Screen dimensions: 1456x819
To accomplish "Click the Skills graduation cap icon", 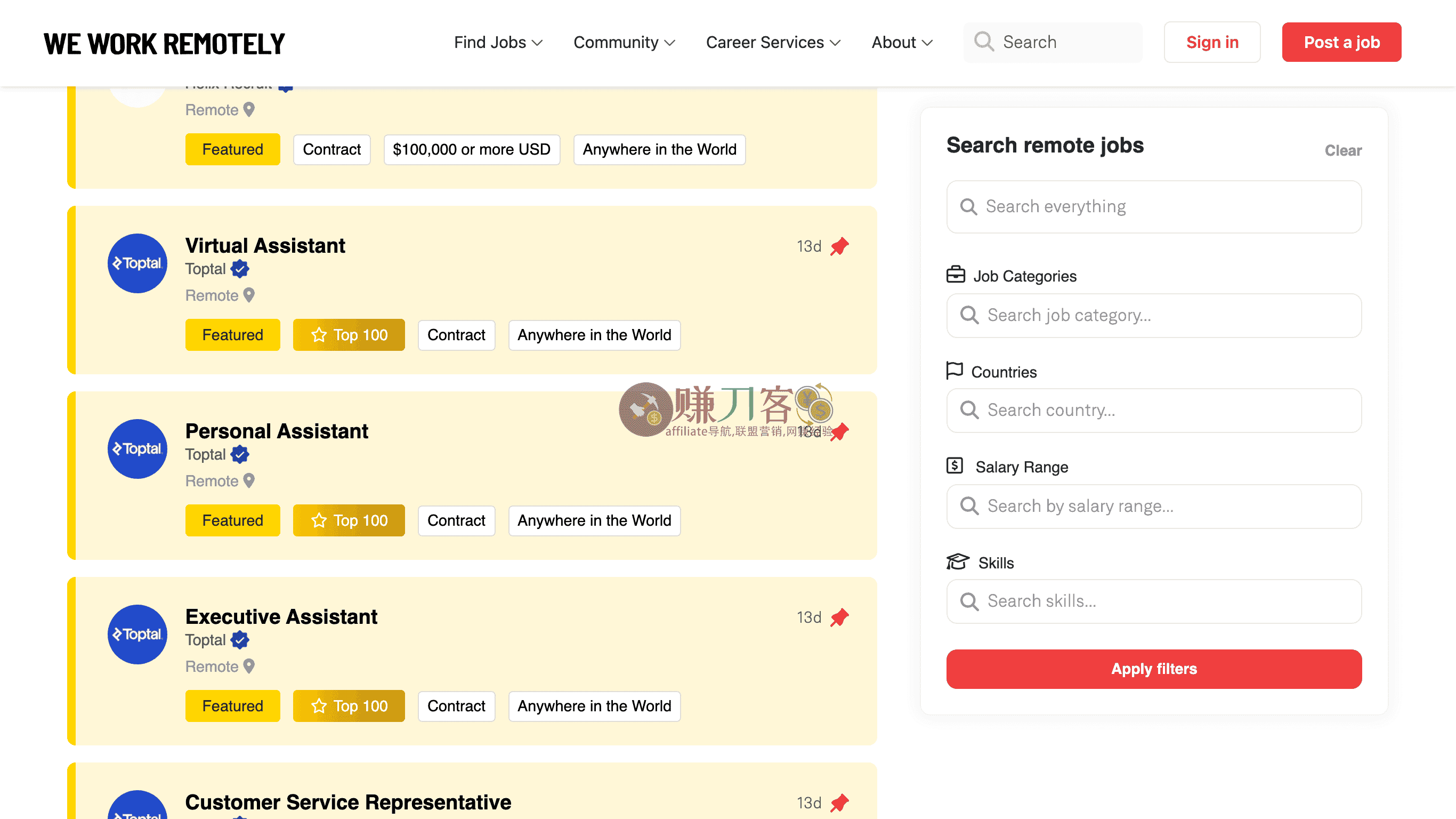I will [958, 561].
